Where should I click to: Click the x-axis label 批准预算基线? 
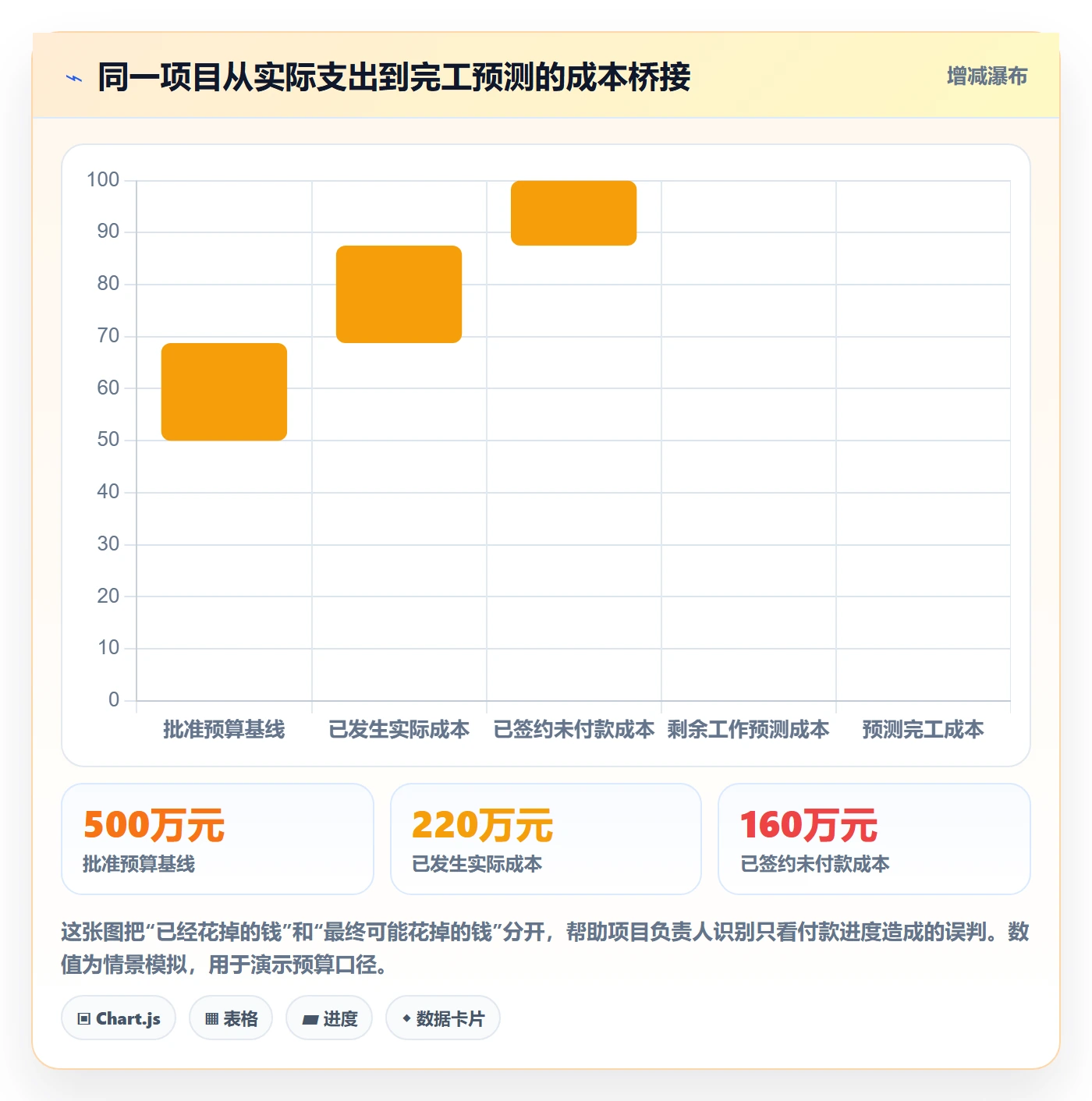point(224,730)
